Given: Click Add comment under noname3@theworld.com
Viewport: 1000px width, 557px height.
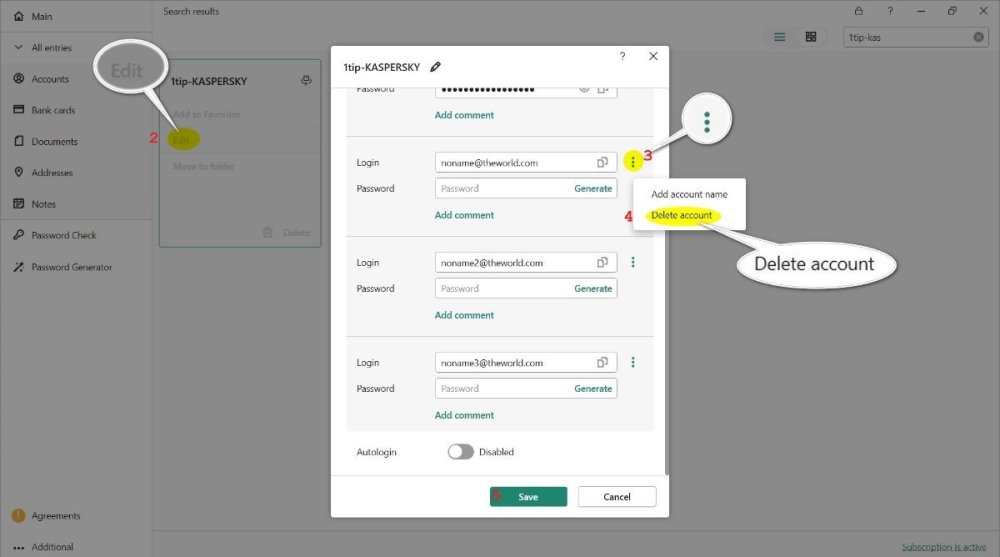Looking at the screenshot, I should click(464, 415).
